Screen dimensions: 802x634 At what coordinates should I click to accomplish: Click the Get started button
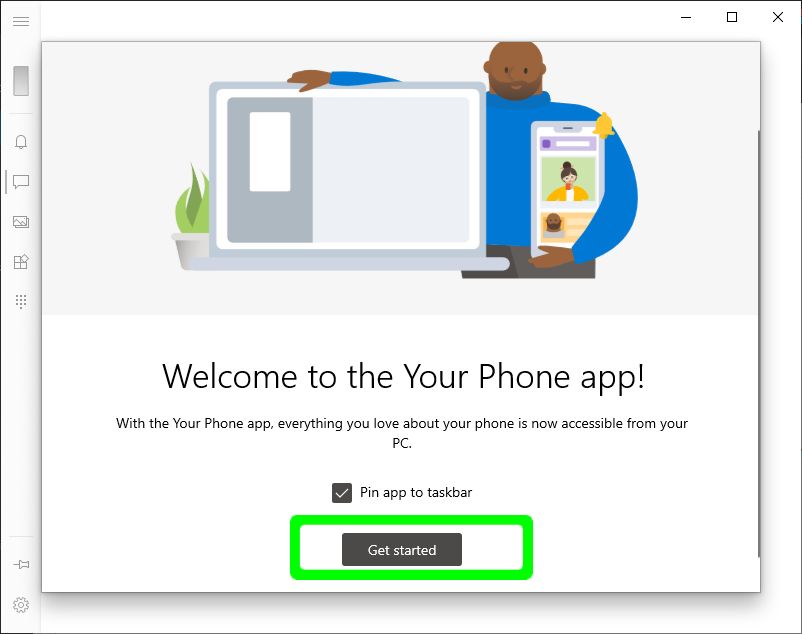coord(402,550)
